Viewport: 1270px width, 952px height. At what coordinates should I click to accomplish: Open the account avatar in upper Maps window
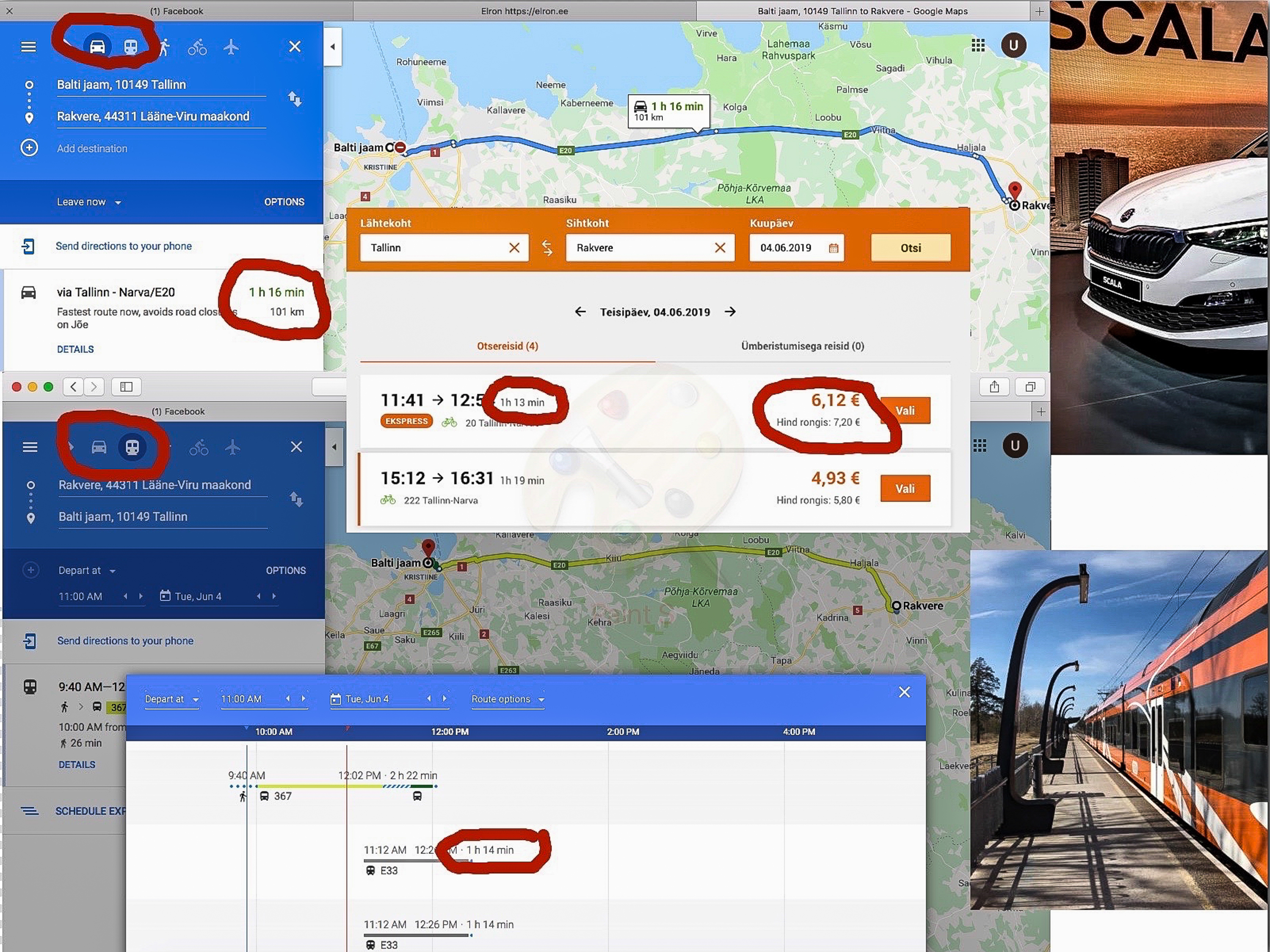click(x=1014, y=45)
